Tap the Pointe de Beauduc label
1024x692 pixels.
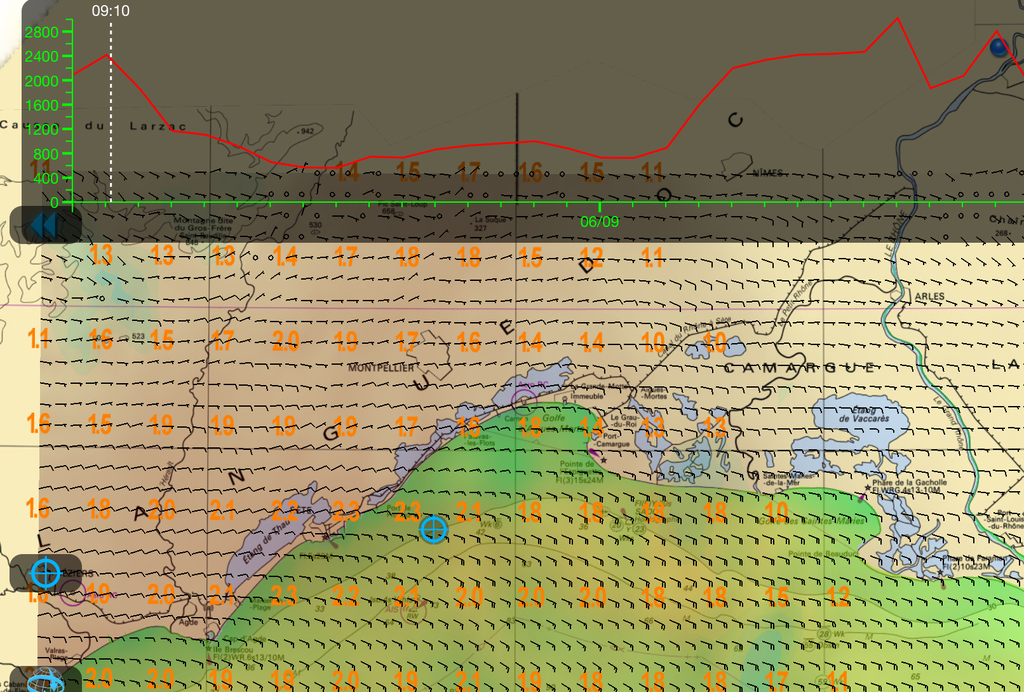823,554
